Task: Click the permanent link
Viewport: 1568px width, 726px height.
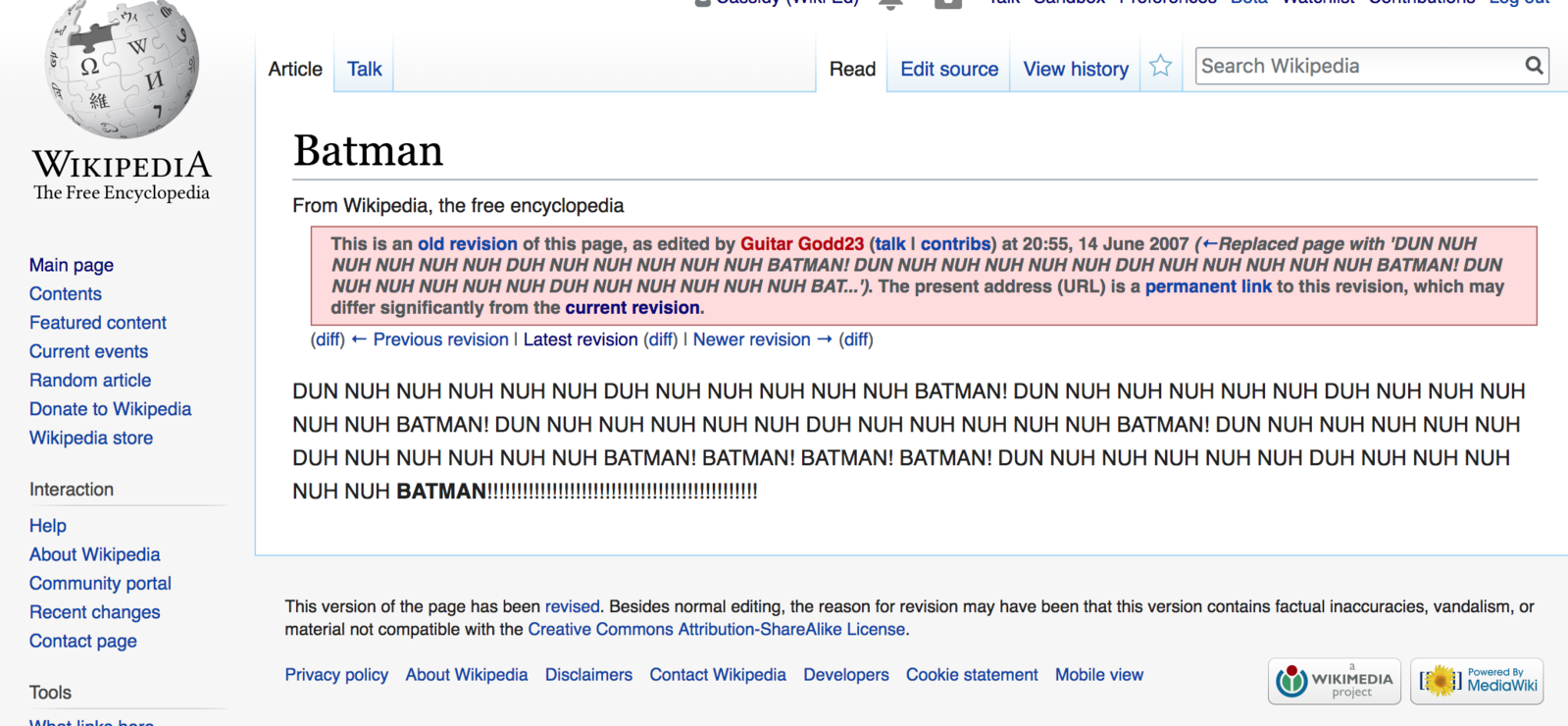Action: coord(1208,286)
